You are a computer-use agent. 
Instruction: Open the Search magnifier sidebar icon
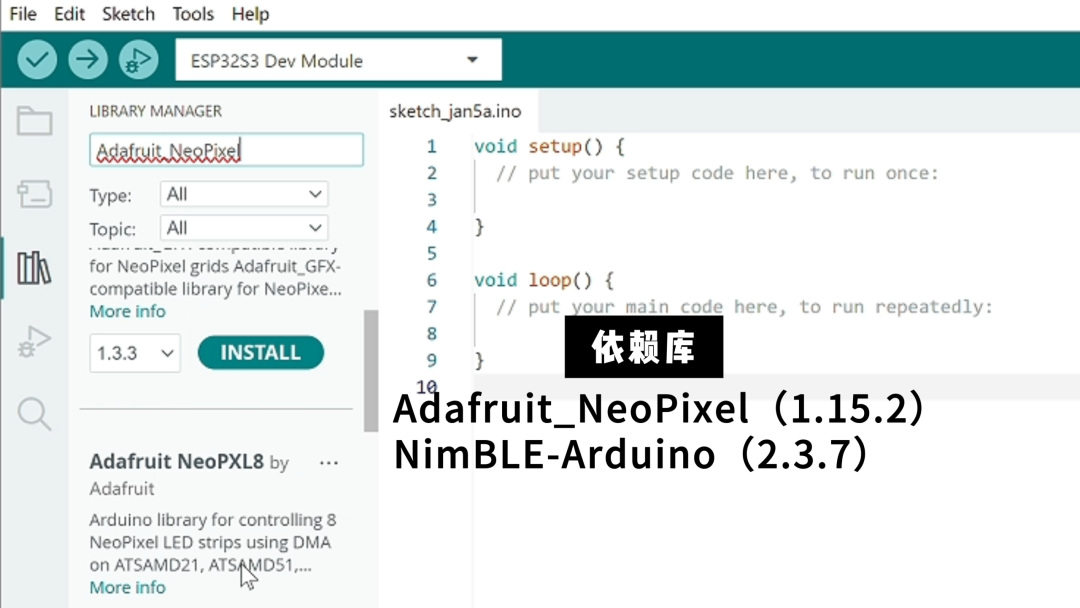pyautogui.click(x=34, y=414)
